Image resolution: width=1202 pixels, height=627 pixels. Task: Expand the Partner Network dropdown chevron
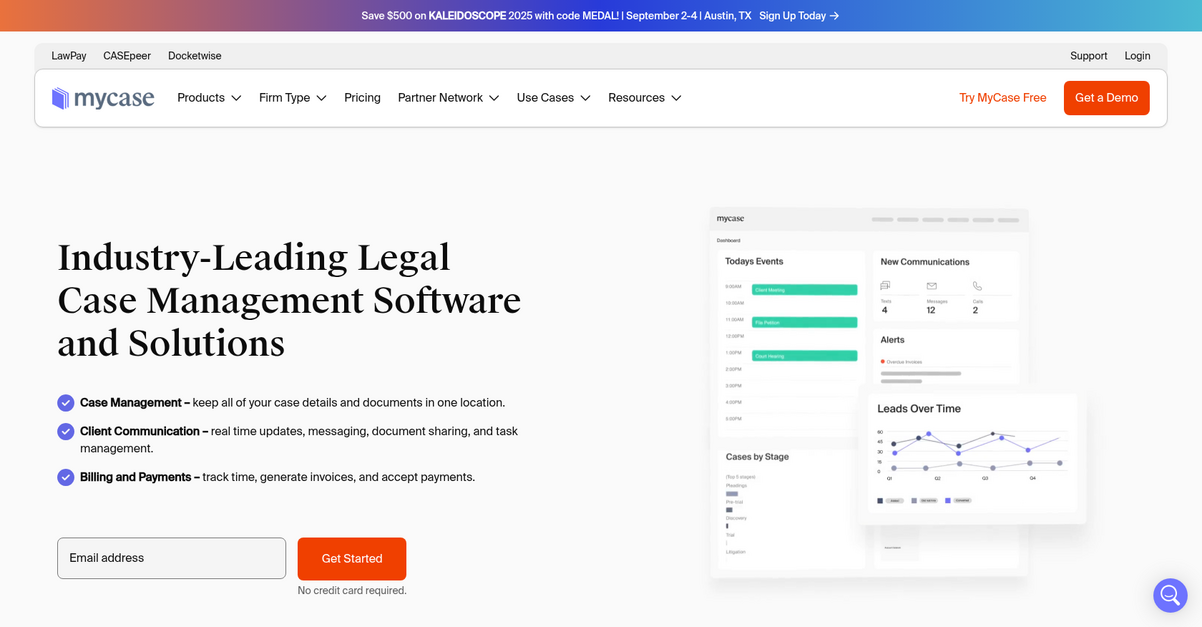tap(493, 98)
